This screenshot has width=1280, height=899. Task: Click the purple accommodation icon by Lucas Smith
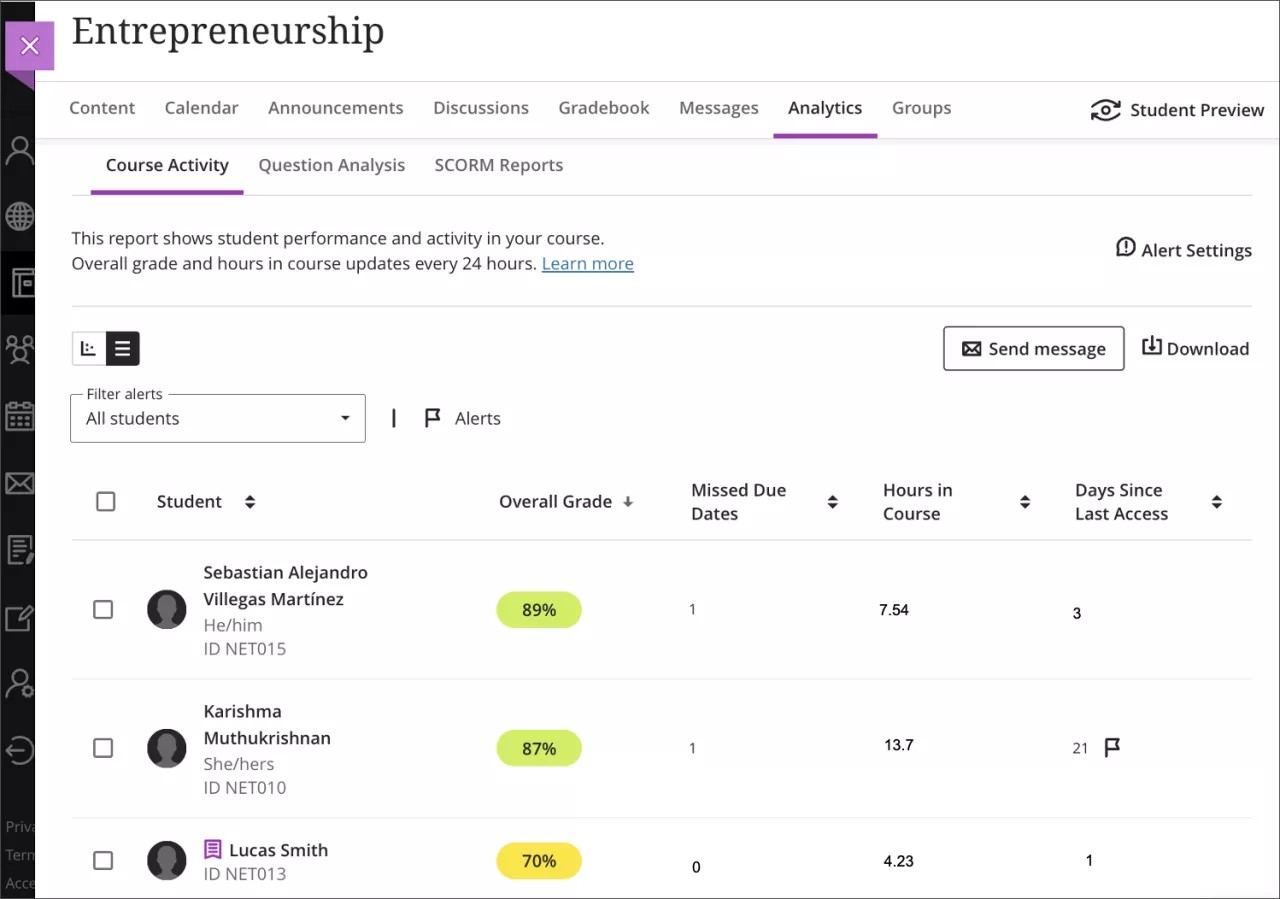click(x=212, y=850)
